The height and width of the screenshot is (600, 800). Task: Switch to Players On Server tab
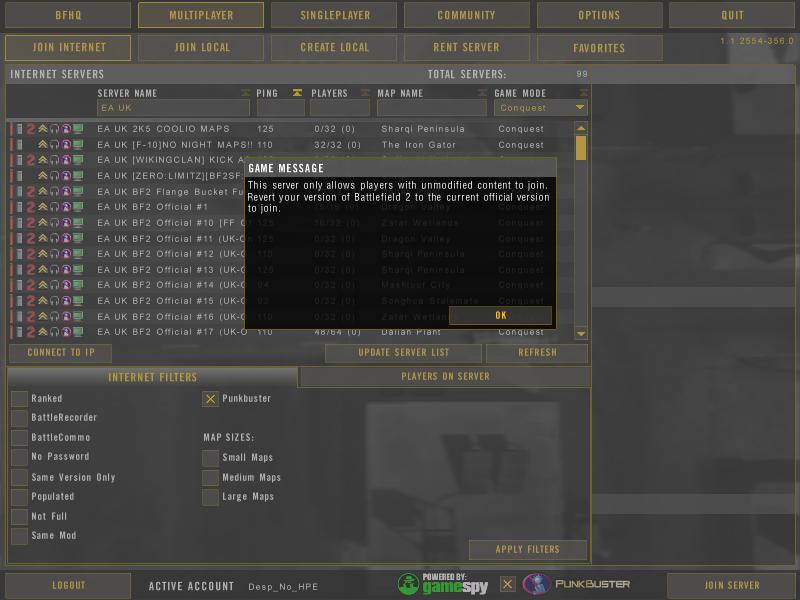click(445, 377)
